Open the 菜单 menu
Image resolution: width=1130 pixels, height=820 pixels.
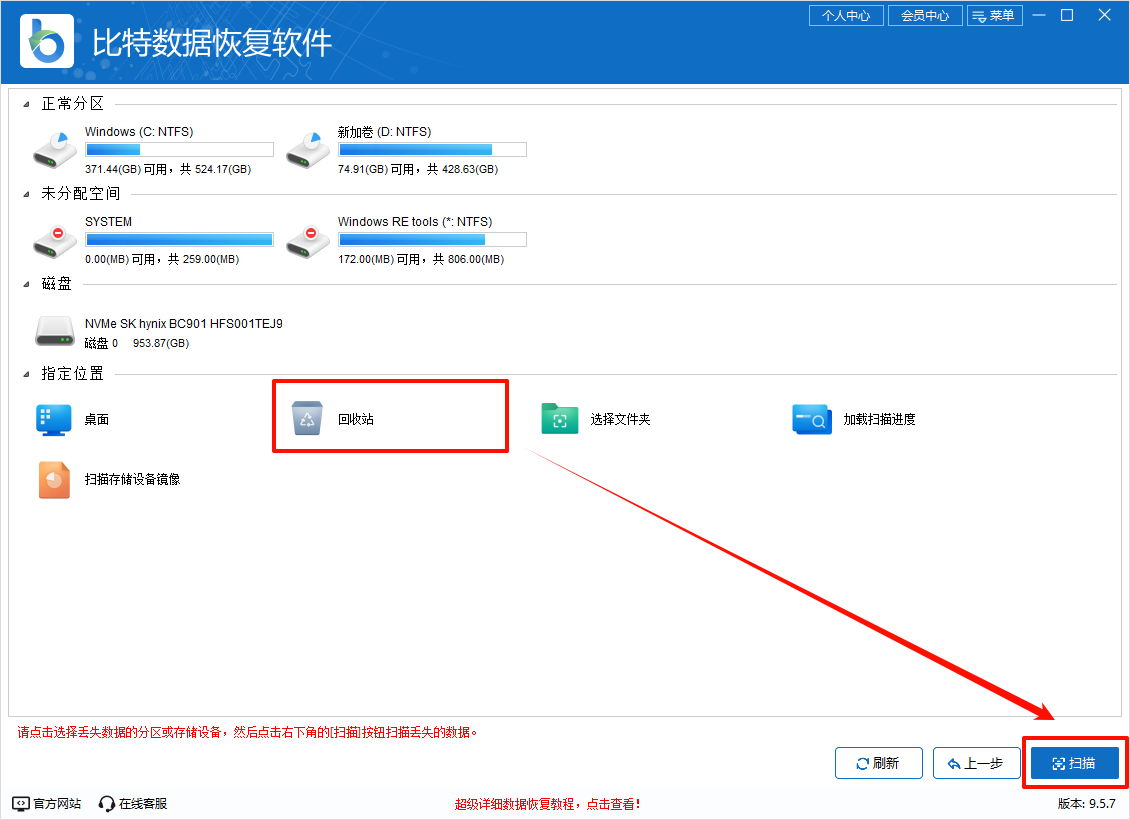tap(994, 16)
